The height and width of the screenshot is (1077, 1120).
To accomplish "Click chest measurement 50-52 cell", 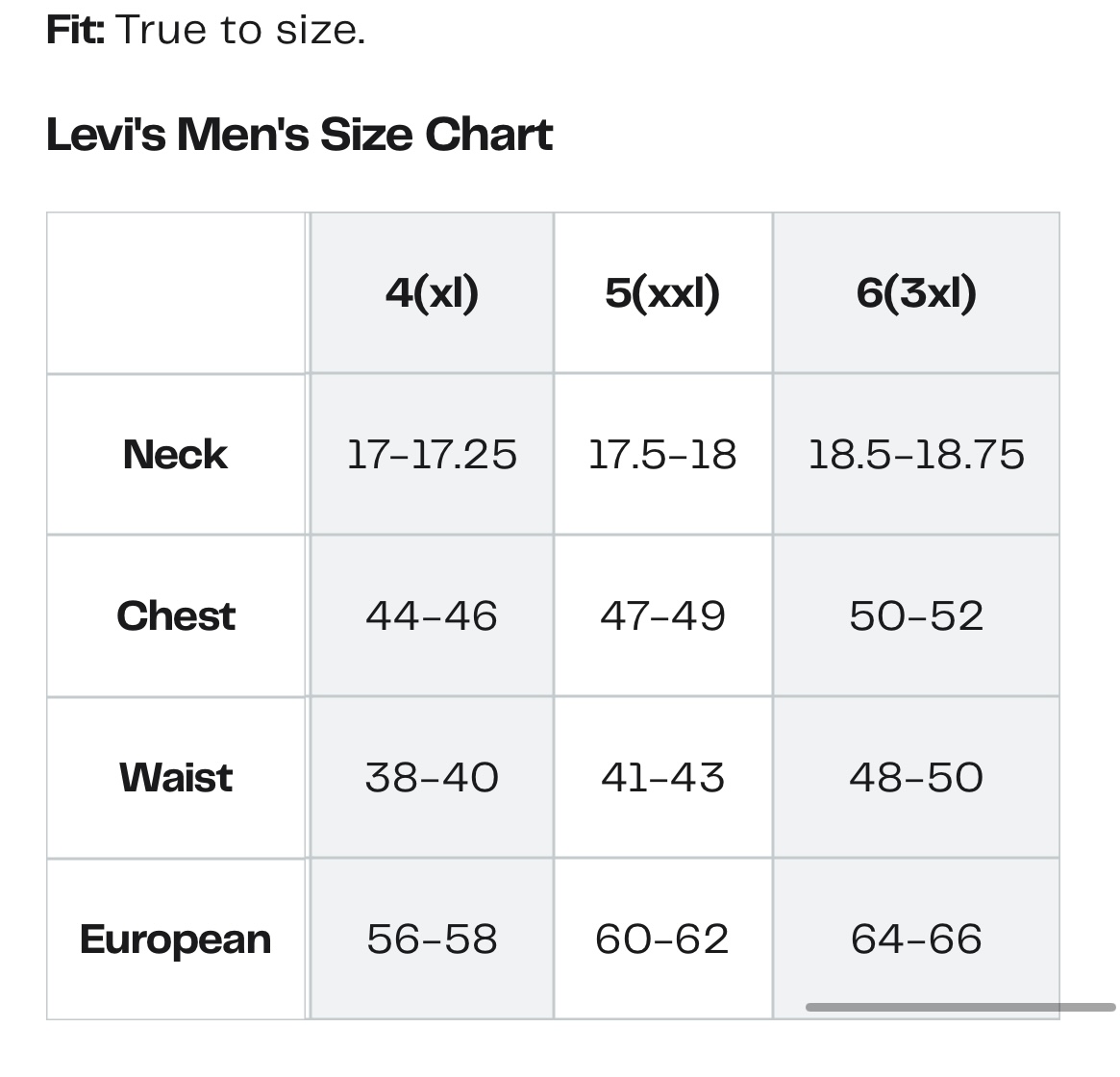I will 916,616.
